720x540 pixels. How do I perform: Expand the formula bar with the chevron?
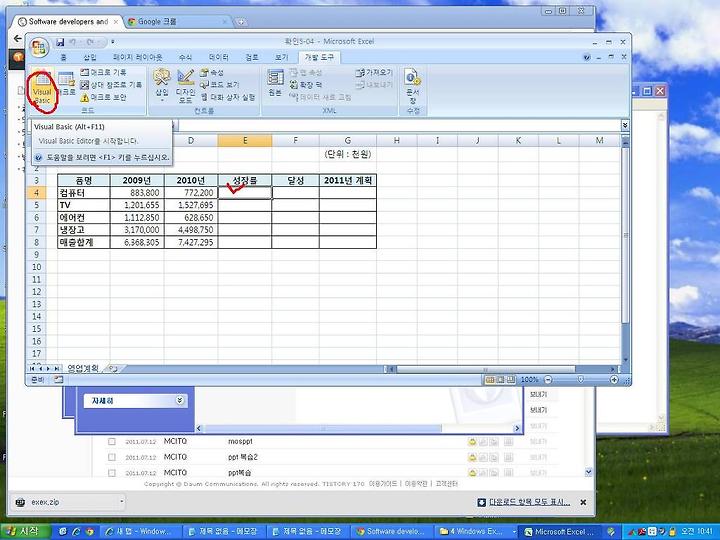click(625, 125)
